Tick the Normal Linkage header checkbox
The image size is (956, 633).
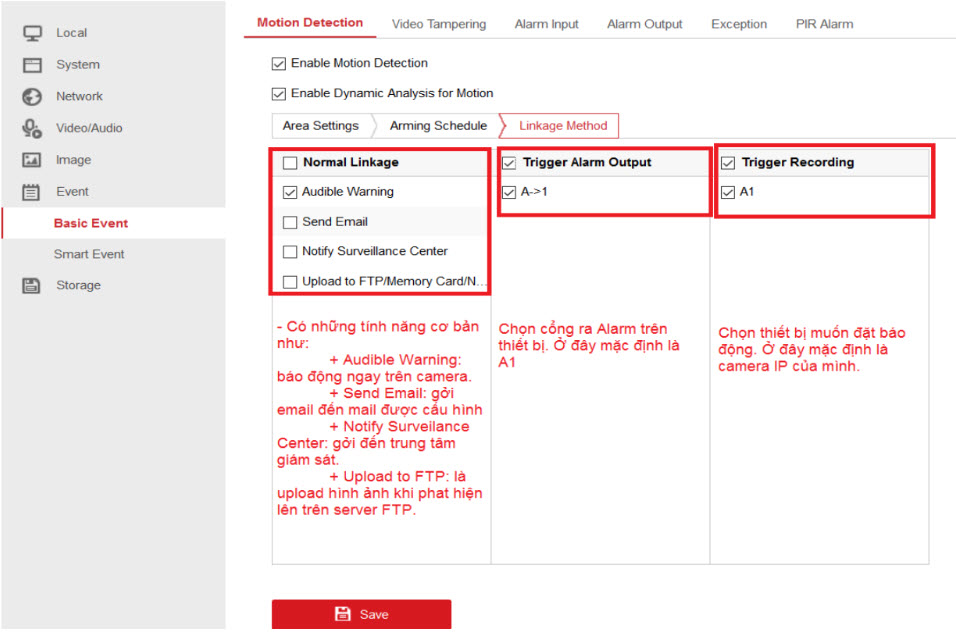click(x=290, y=163)
